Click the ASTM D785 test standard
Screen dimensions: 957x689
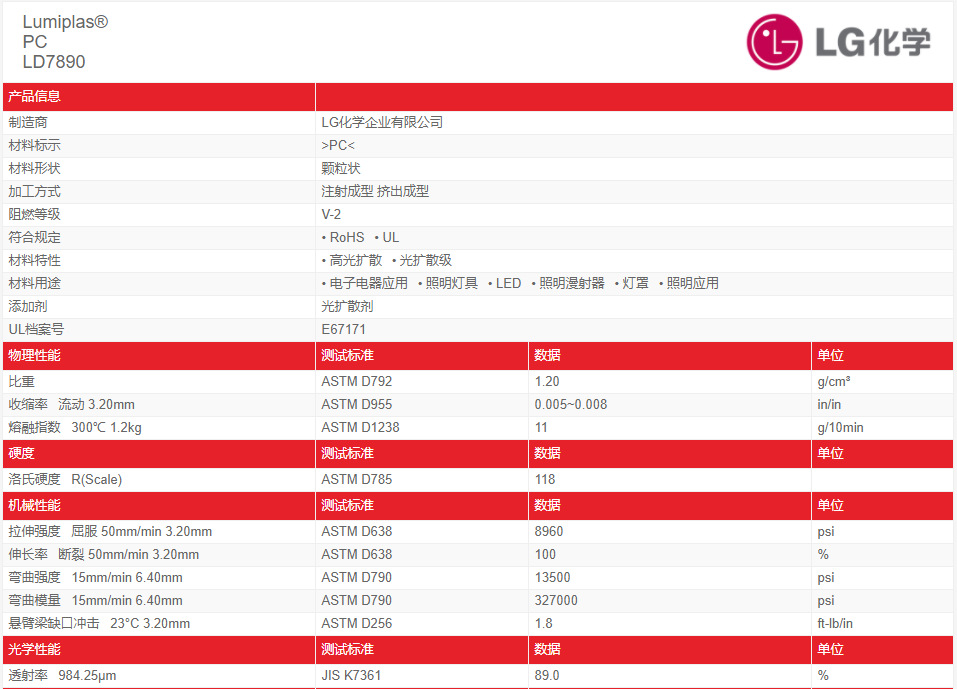click(x=357, y=479)
